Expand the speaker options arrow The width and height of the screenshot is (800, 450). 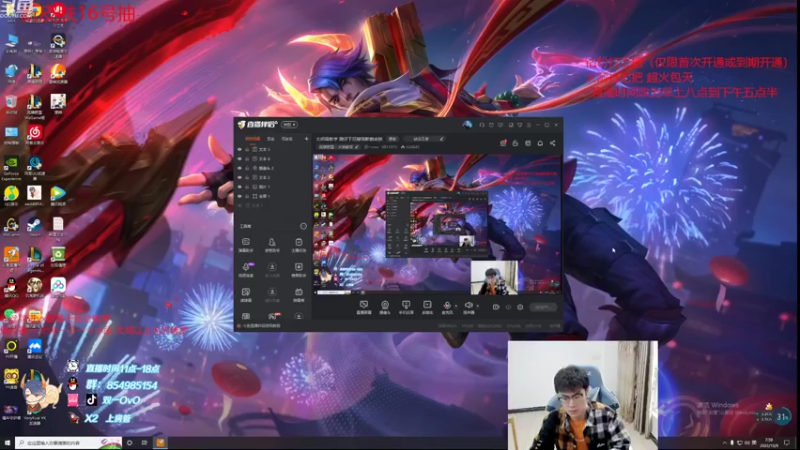[x=478, y=306]
